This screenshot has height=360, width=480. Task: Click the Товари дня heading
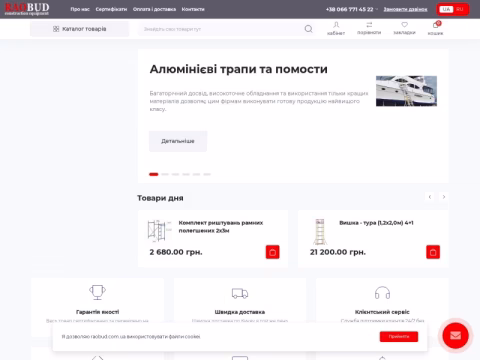(160, 198)
